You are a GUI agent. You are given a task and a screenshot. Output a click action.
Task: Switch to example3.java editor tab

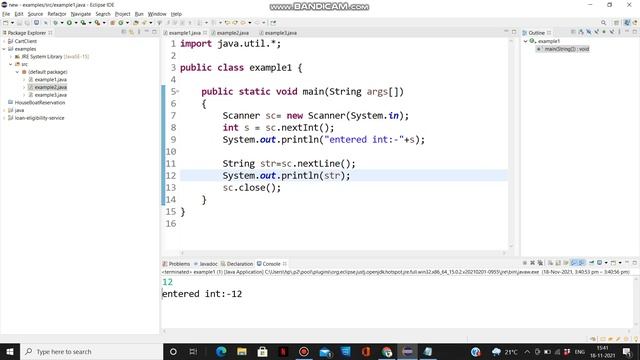[281, 33]
